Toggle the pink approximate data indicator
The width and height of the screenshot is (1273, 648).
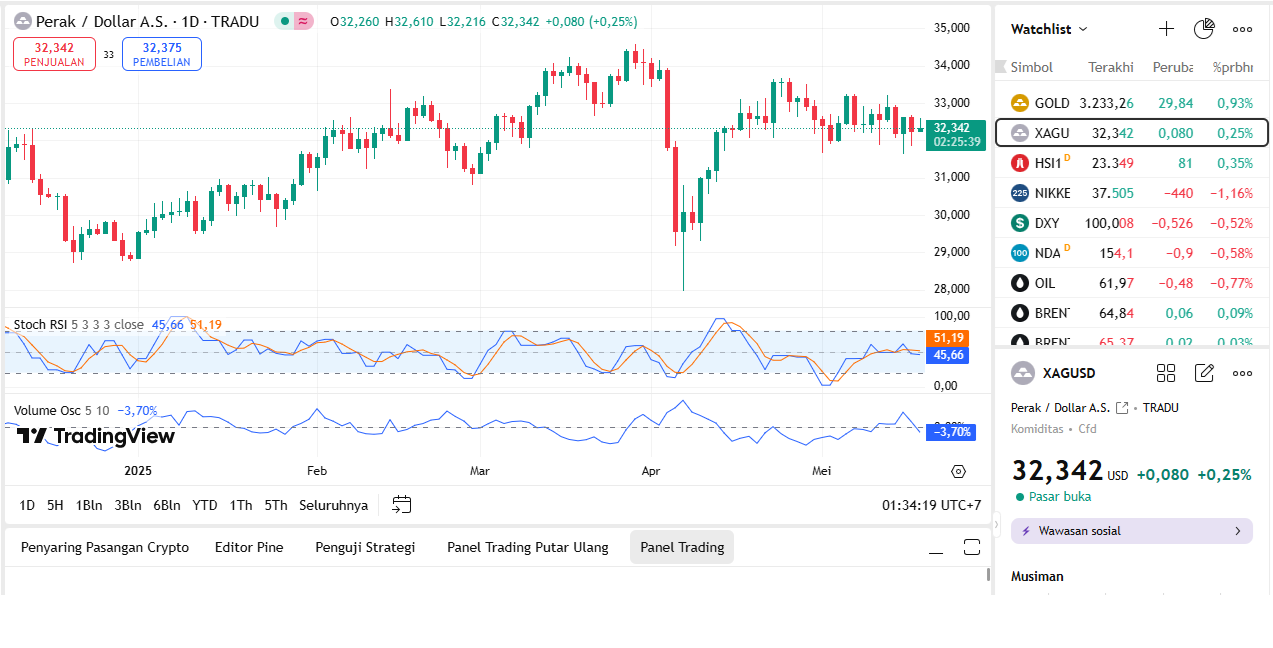point(302,21)
